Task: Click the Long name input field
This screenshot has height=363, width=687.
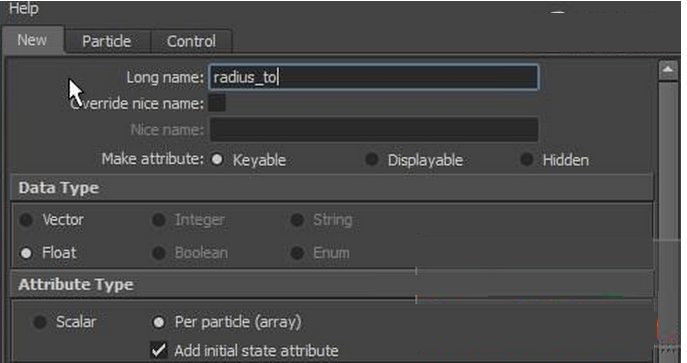Action: click(x=374, y=78)
